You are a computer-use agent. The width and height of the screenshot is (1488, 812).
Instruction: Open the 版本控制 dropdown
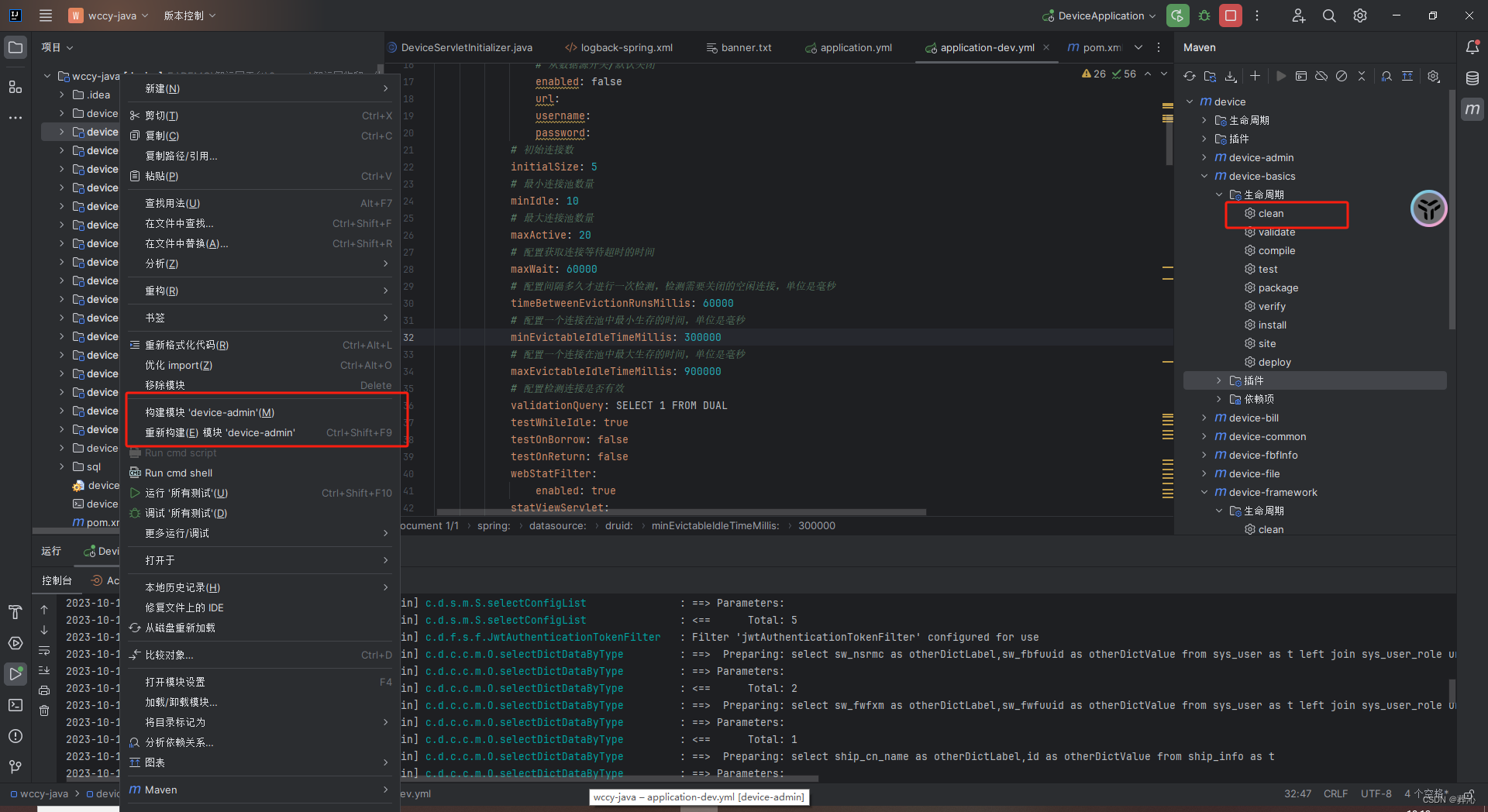point(190,15)
